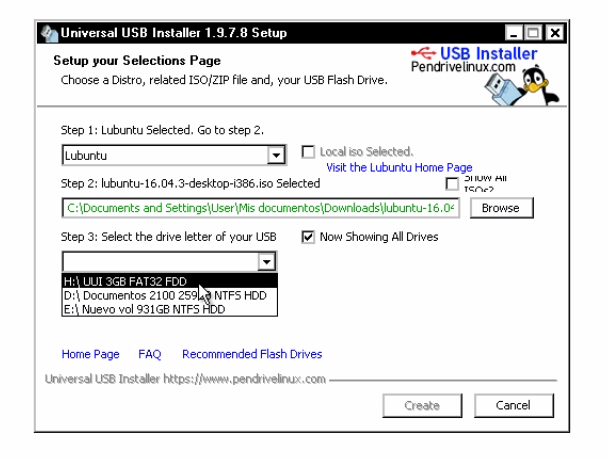
Task: Enable the Show All ISOs checkbox
Action: [x=452, y=184]
